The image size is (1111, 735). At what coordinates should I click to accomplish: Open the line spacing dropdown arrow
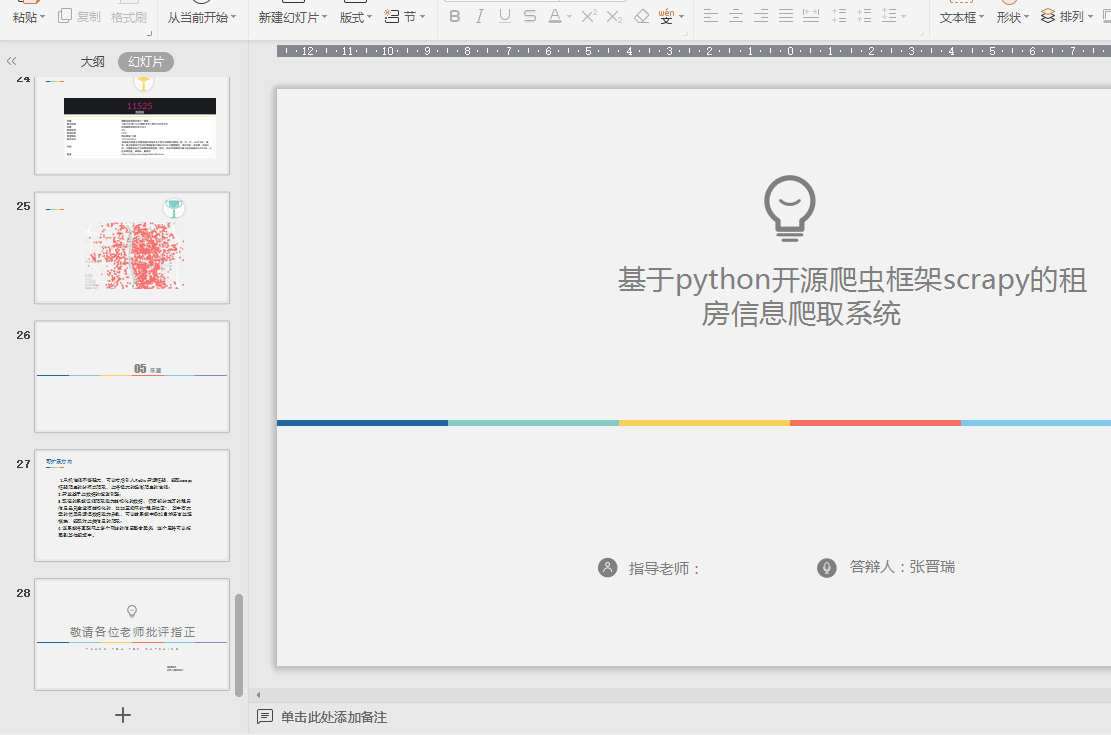[x=903, y=17]
